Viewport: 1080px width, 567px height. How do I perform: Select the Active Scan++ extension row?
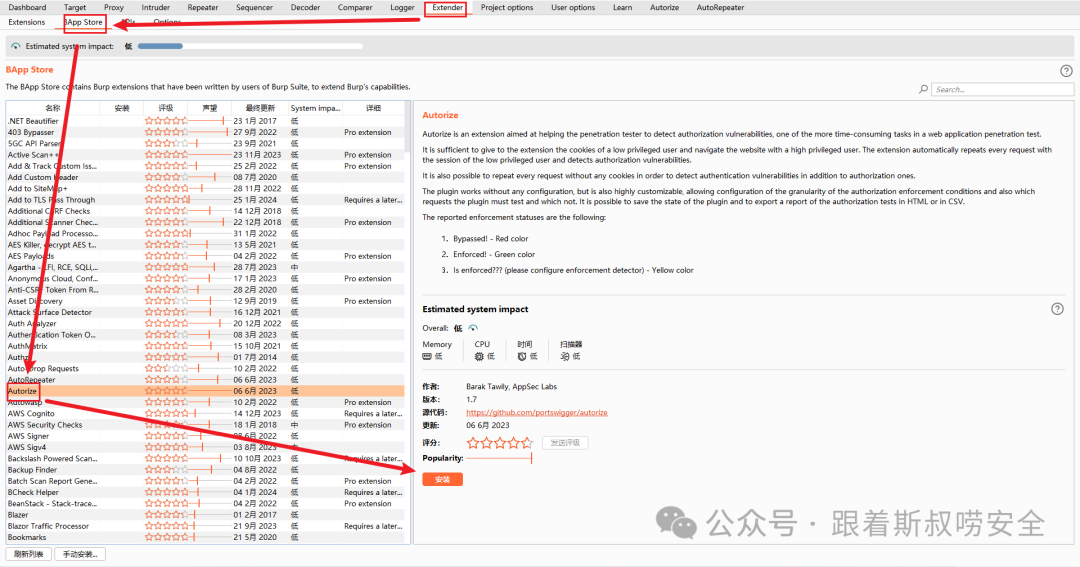[x=205, y=155]
